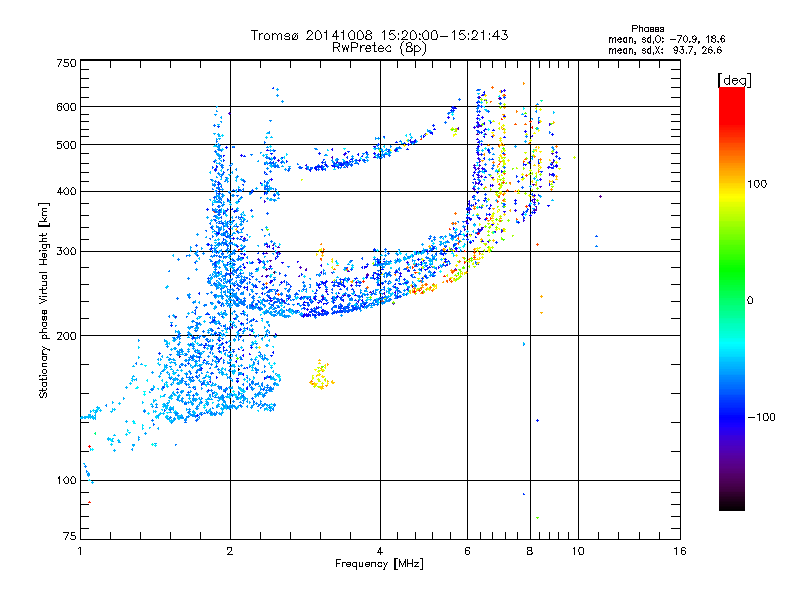Click y-axis tick label '400'
The width and height of the screenshot is (800, 600).
point(66,192)
